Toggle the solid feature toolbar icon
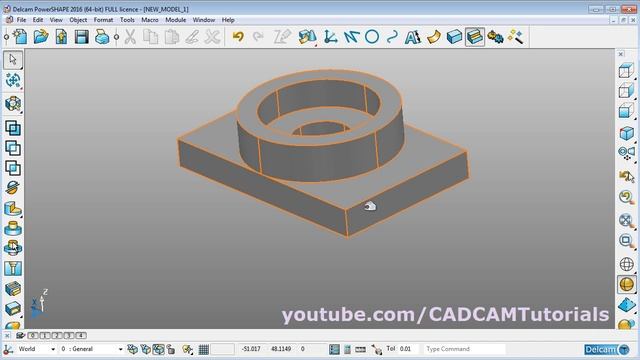The width and height of the screenshot is (640, 360). [x=475, y=37]
